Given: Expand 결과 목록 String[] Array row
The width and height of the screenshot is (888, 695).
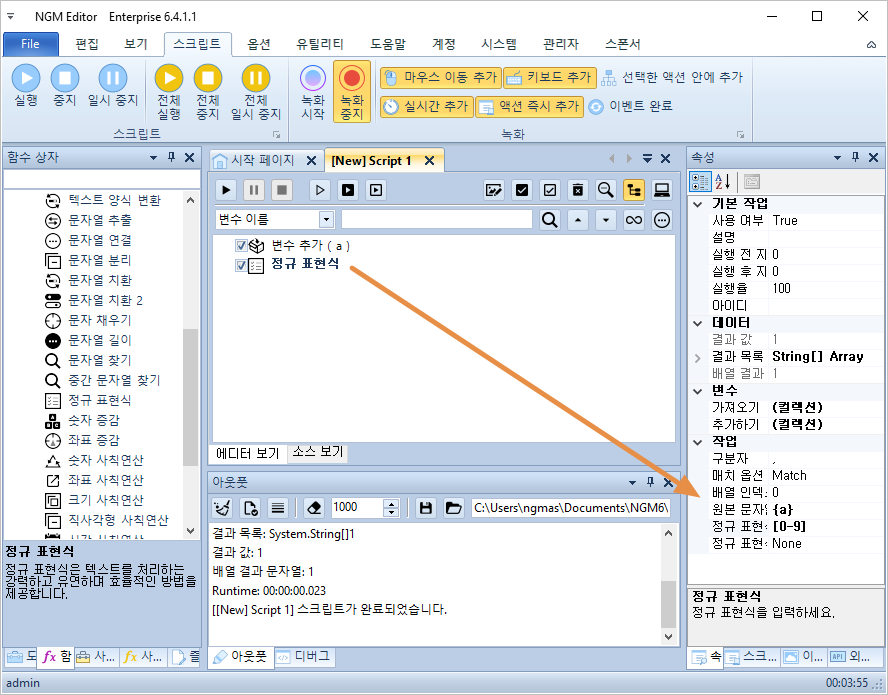Looking at the screenshot, I should [x=698, y=358].
